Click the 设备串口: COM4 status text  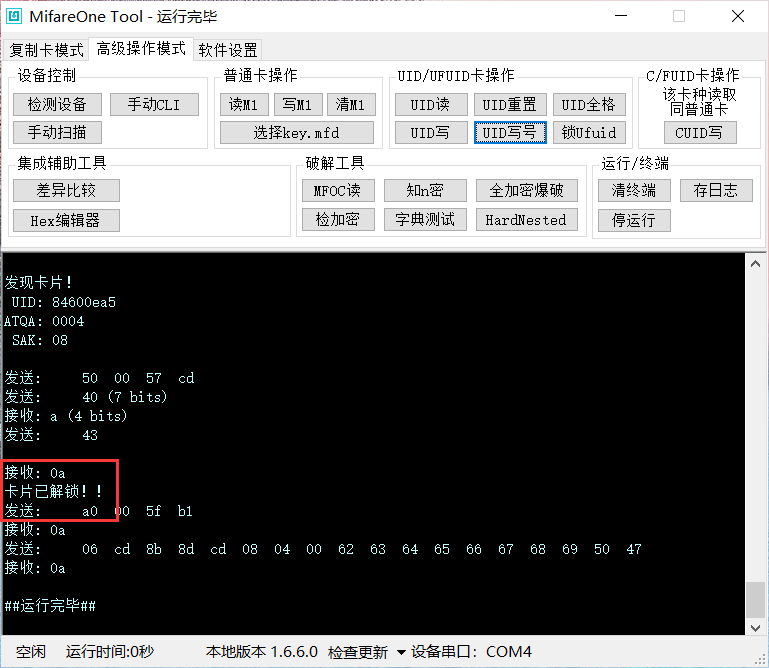click(471, 652)
